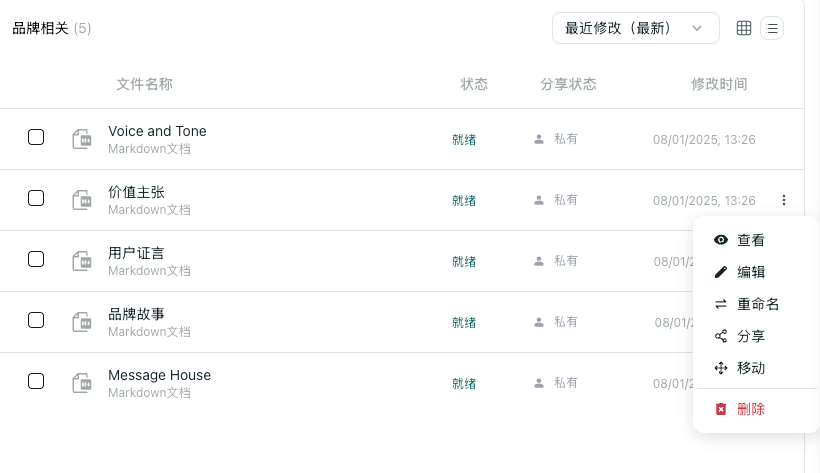The width and height of the screenshot is (820, 473).
Task: Click the 用户证言 Markdown file icon
Action: [82, 261]
